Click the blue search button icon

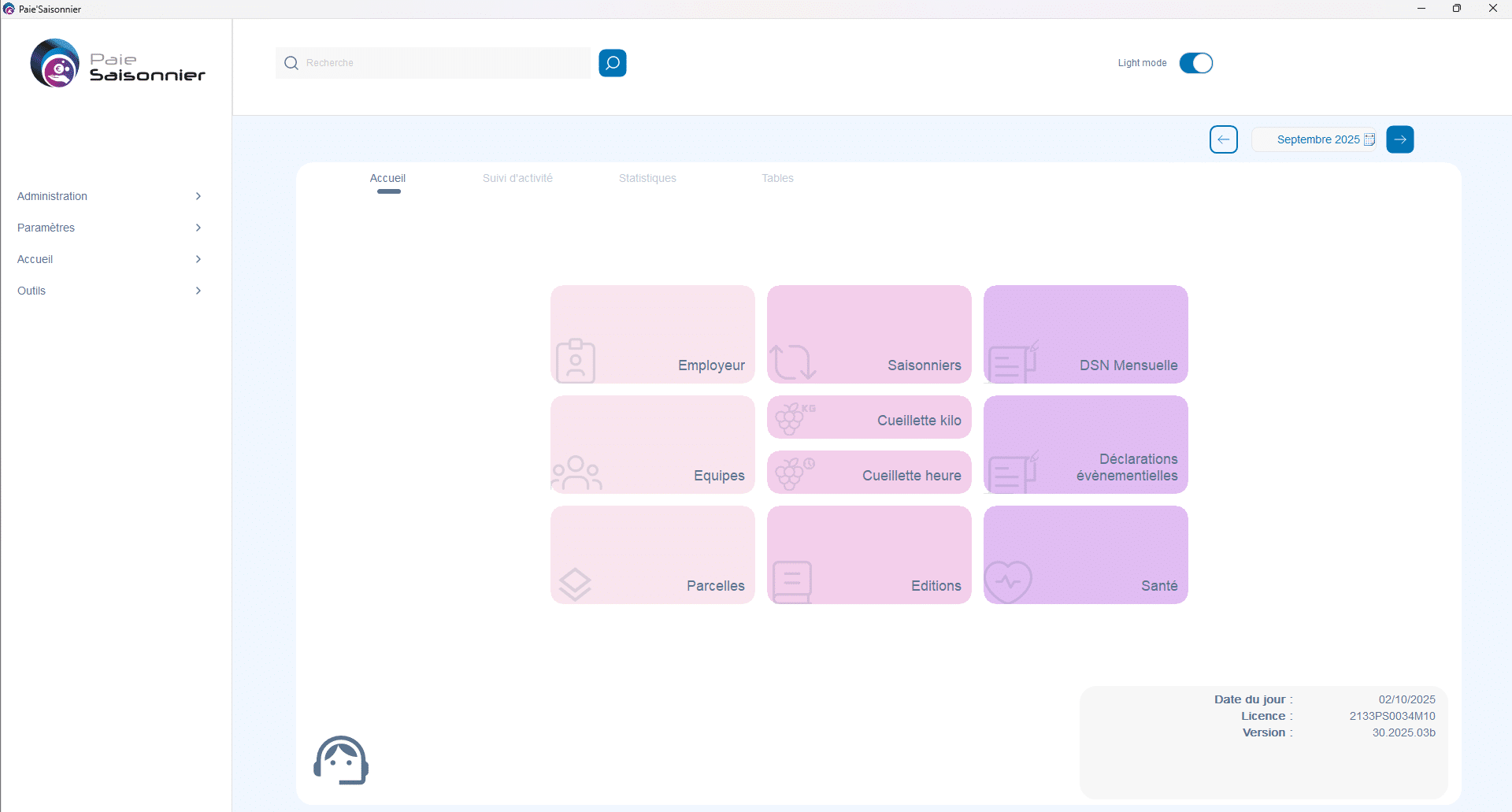pos(612,63)
